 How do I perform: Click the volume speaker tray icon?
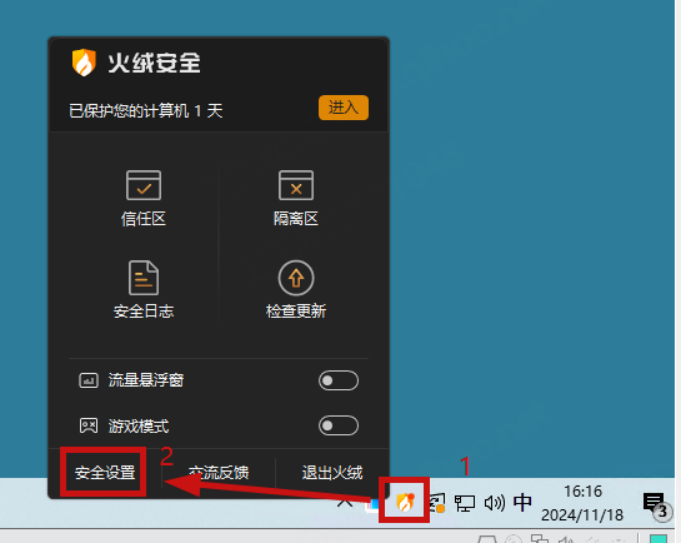[495, 503]
